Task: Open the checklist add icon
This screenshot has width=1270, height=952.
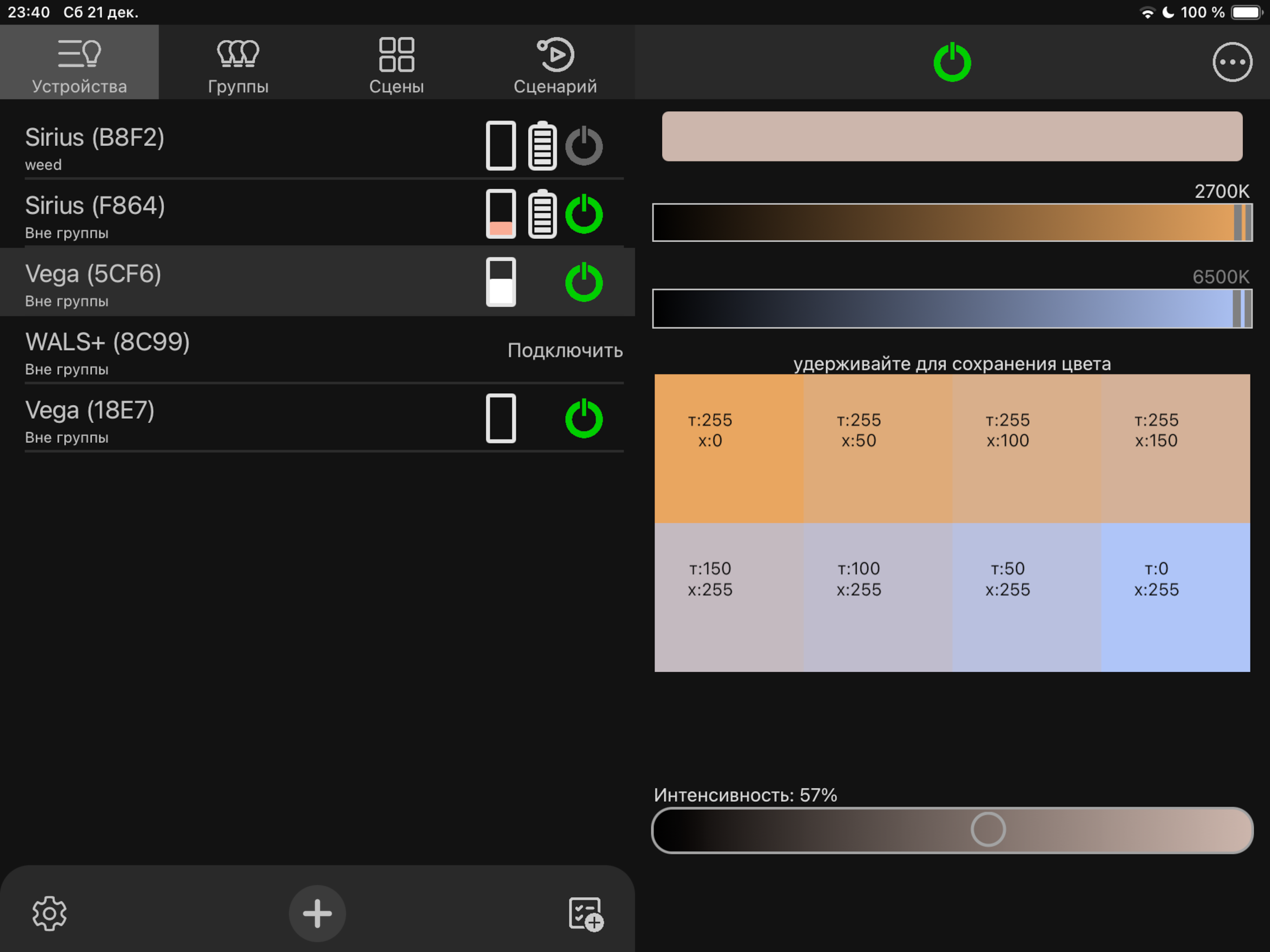Action: tap(586, 914)
